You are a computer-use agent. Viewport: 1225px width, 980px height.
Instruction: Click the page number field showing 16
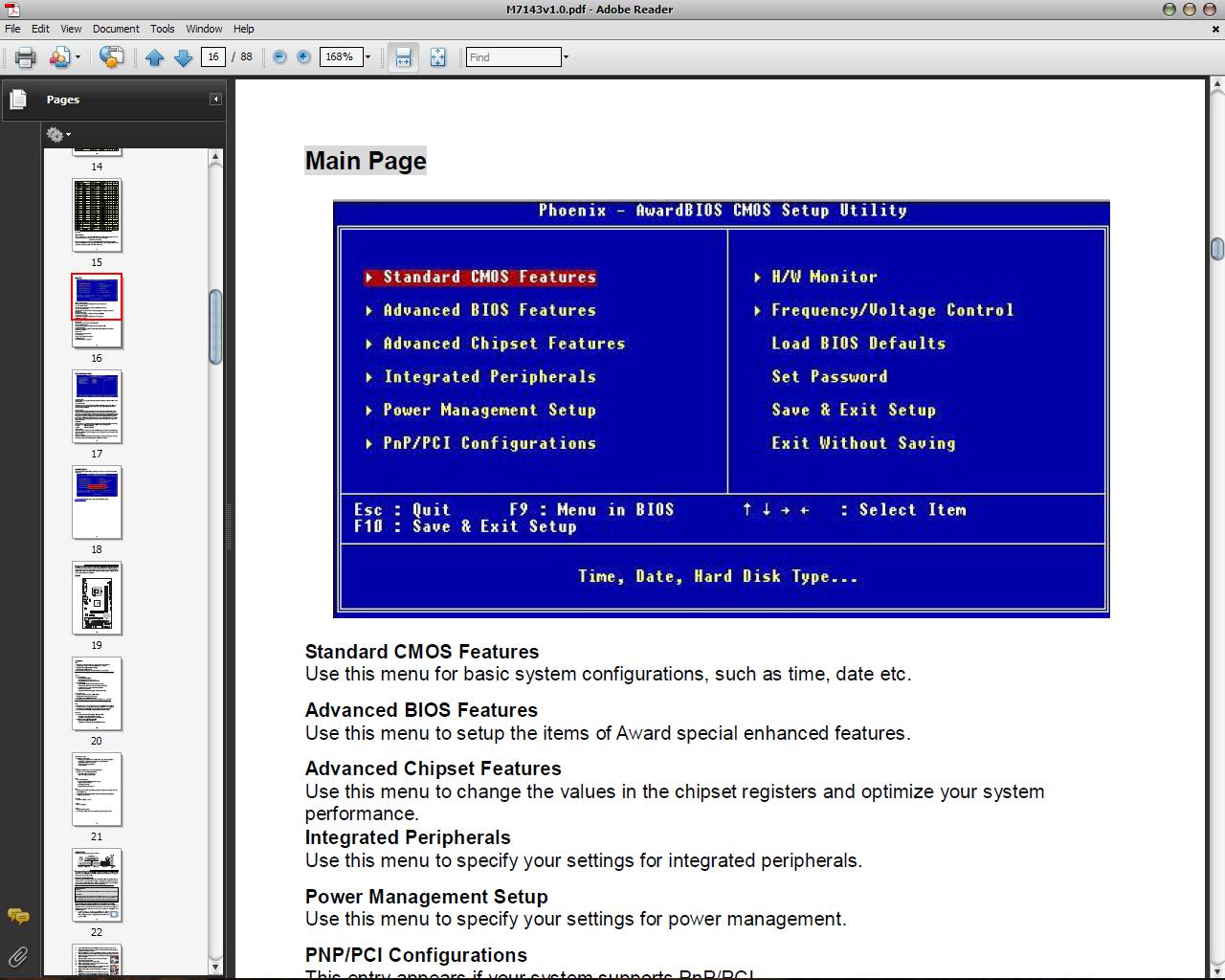click(x=212, y=57)
